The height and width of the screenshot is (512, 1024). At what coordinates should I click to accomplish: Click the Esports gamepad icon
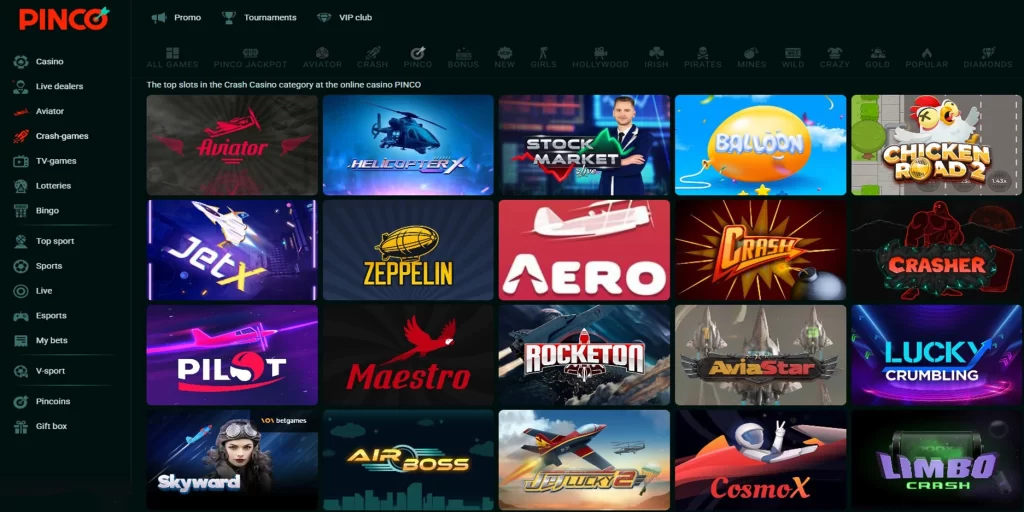pos(20,316)
